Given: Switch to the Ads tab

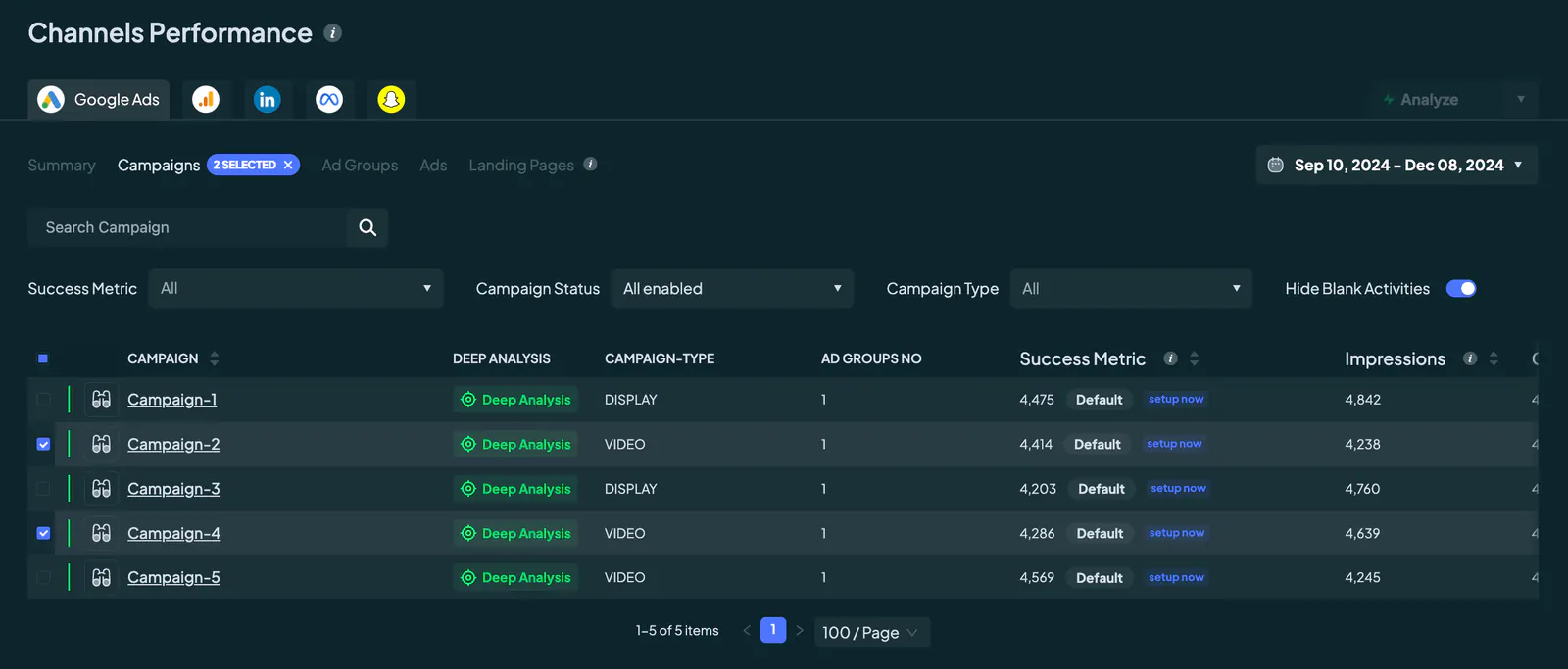Looking at the screenshot, I should 433,166.
